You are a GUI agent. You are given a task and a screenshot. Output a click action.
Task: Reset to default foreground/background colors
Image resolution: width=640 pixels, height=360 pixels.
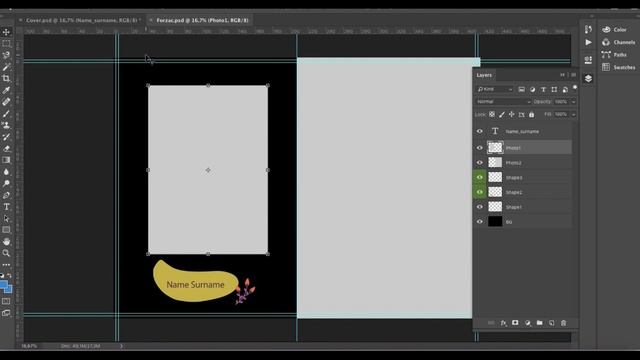[x=2, y=276]
